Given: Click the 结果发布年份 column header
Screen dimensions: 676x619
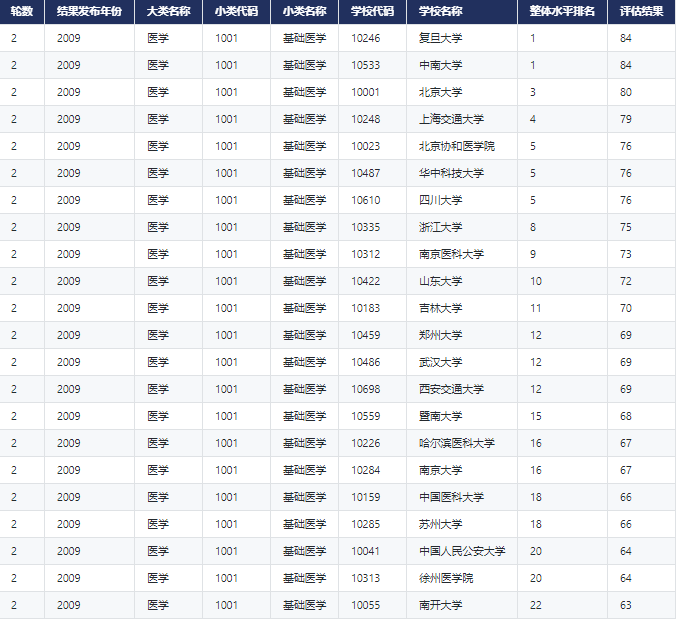Looking at the screenshot, I should 89,11.
